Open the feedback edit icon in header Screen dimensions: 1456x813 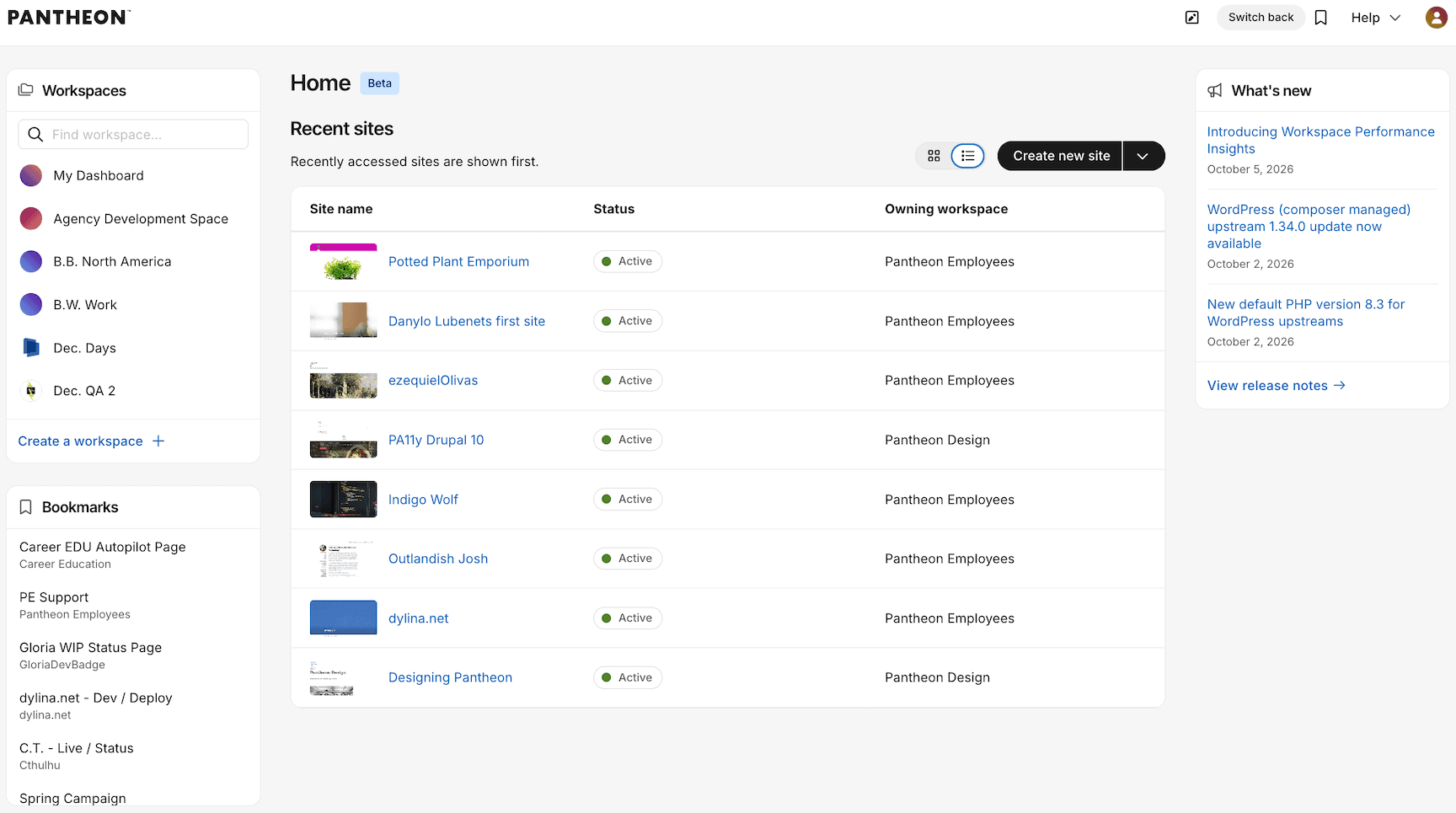click(x=1192, y=18)
